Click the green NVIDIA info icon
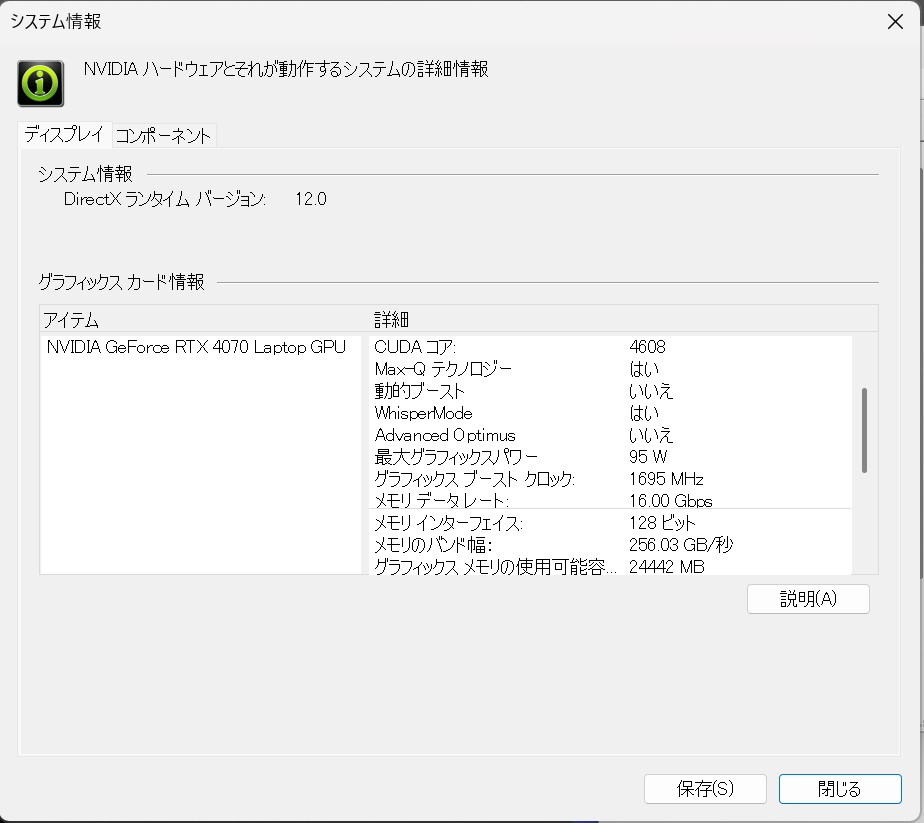 (x=41, y=83)
